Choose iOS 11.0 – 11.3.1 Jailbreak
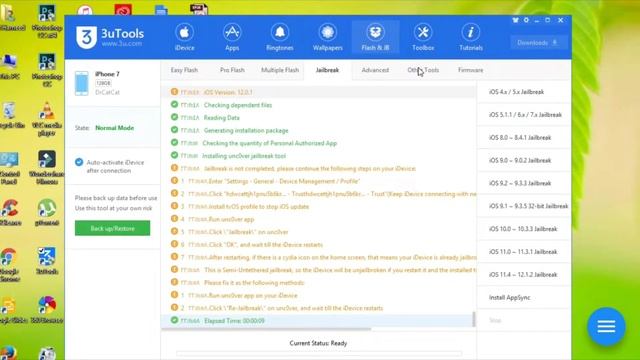The image size is (640, 360). [x=524, y=252]
